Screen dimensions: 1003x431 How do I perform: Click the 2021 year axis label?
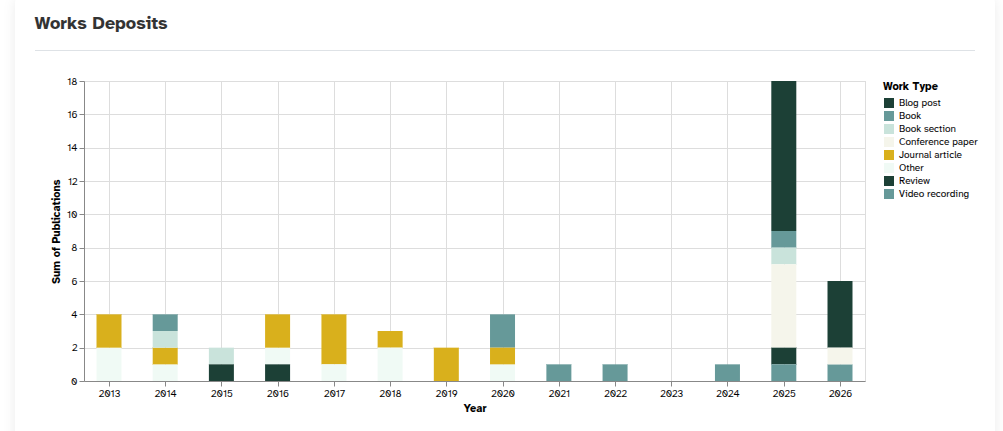click(559, 395)
